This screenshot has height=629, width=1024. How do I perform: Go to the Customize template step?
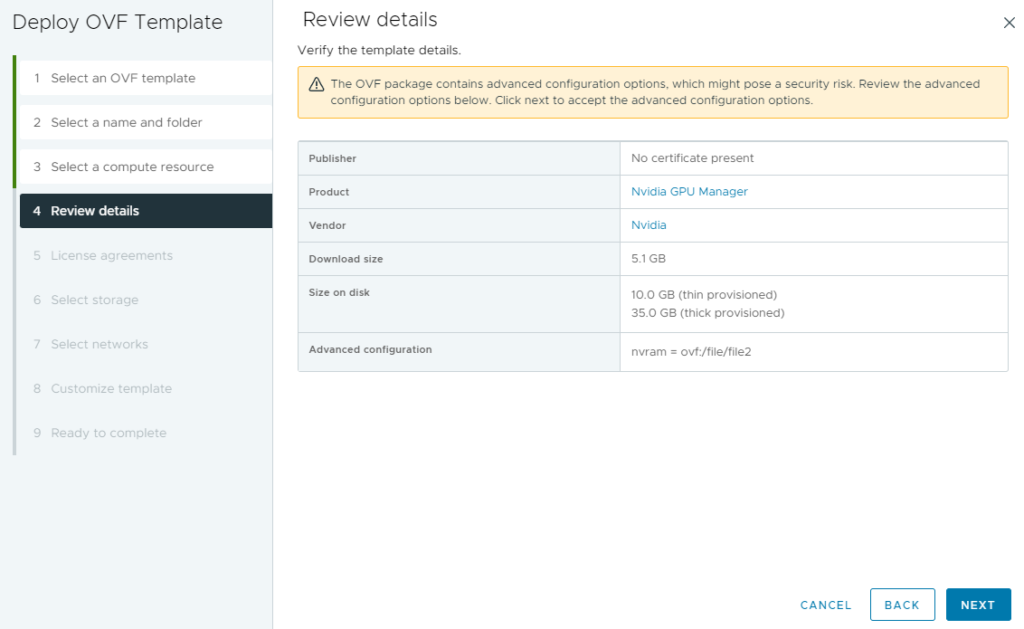(x=110, y=388)
